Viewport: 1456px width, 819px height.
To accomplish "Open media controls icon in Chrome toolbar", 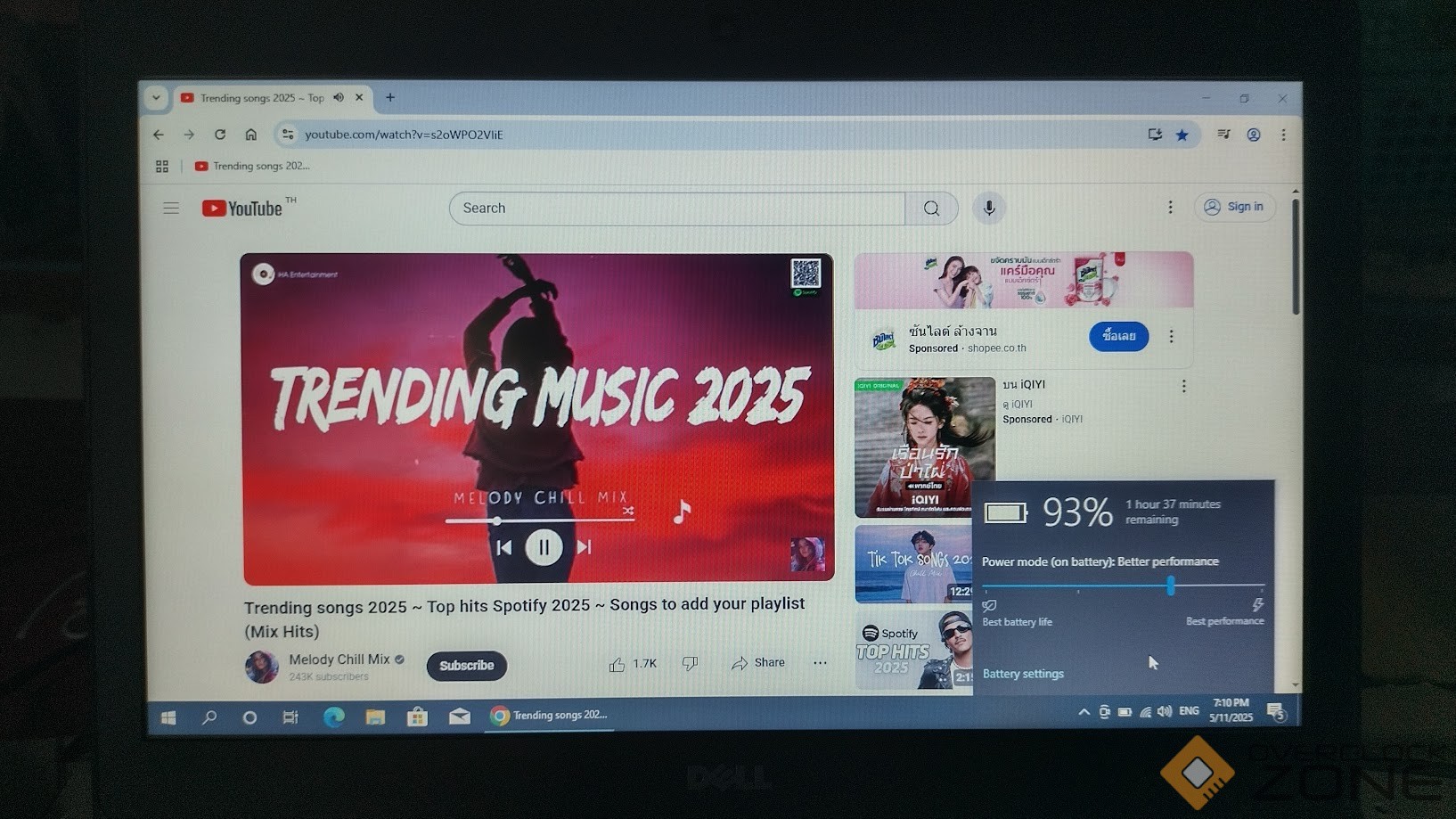I will tap(1223, 135).
